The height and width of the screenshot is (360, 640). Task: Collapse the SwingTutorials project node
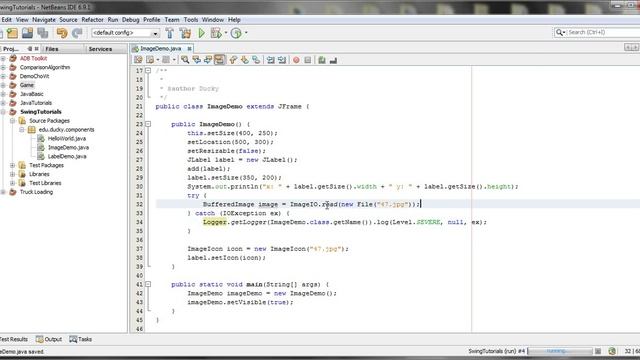(3, 112)
